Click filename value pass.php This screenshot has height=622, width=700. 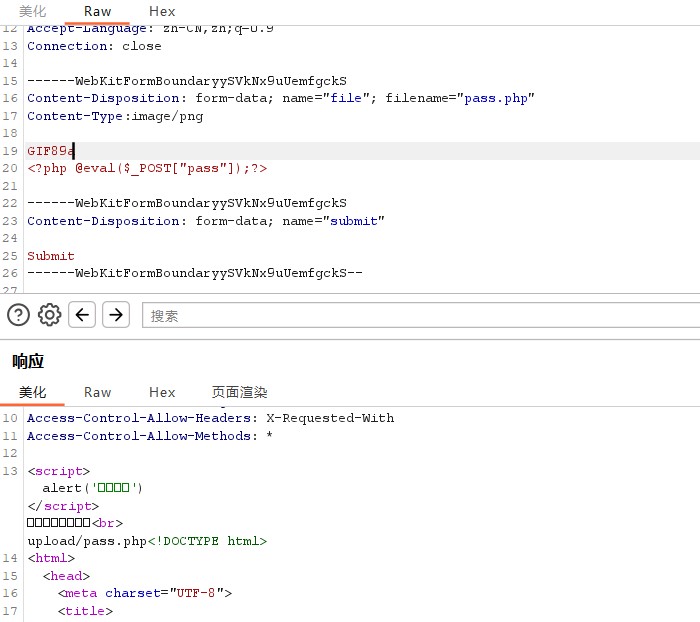tap(496, 98)
